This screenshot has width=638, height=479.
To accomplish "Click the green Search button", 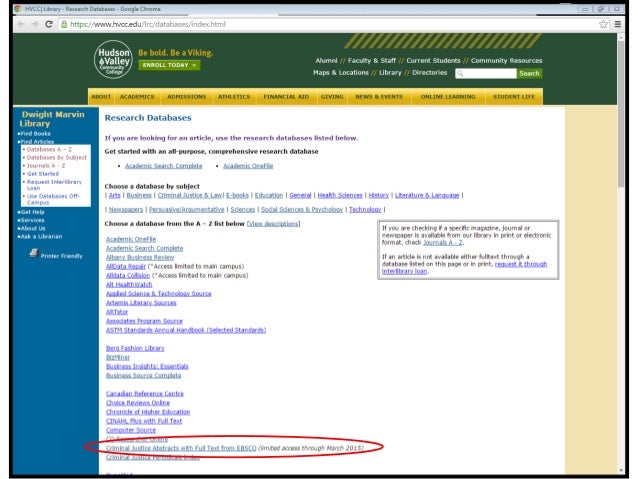I will (x=529, y=73).
